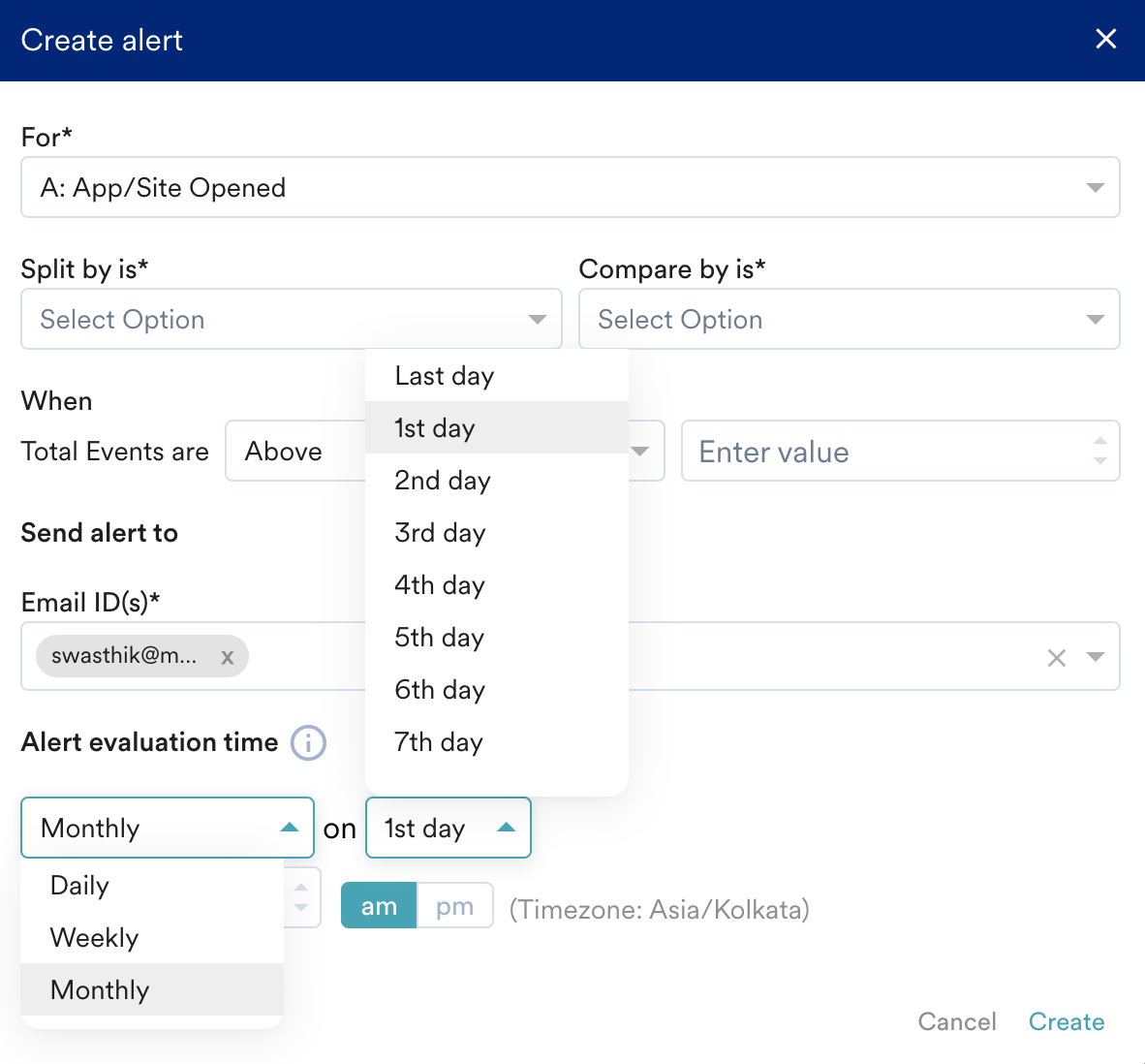Click the Cancel button
1145x1064 pixels.
point(956,1021)
